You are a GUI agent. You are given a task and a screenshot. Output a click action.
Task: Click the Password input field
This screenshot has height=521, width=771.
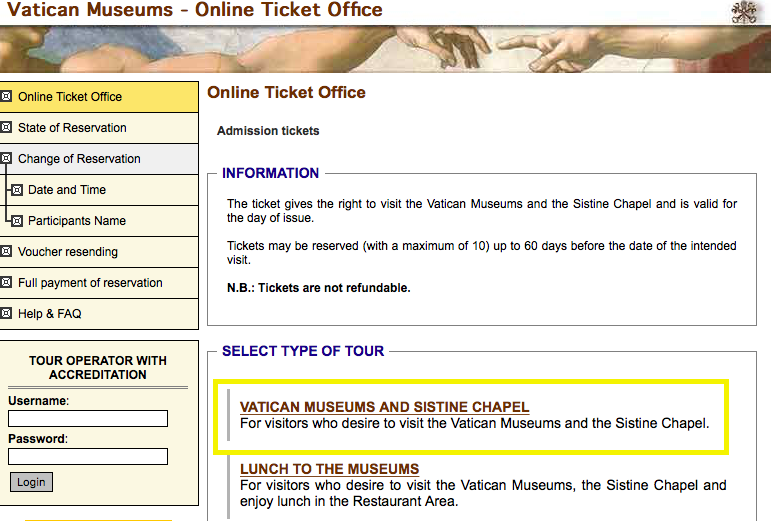pos(88,457)
